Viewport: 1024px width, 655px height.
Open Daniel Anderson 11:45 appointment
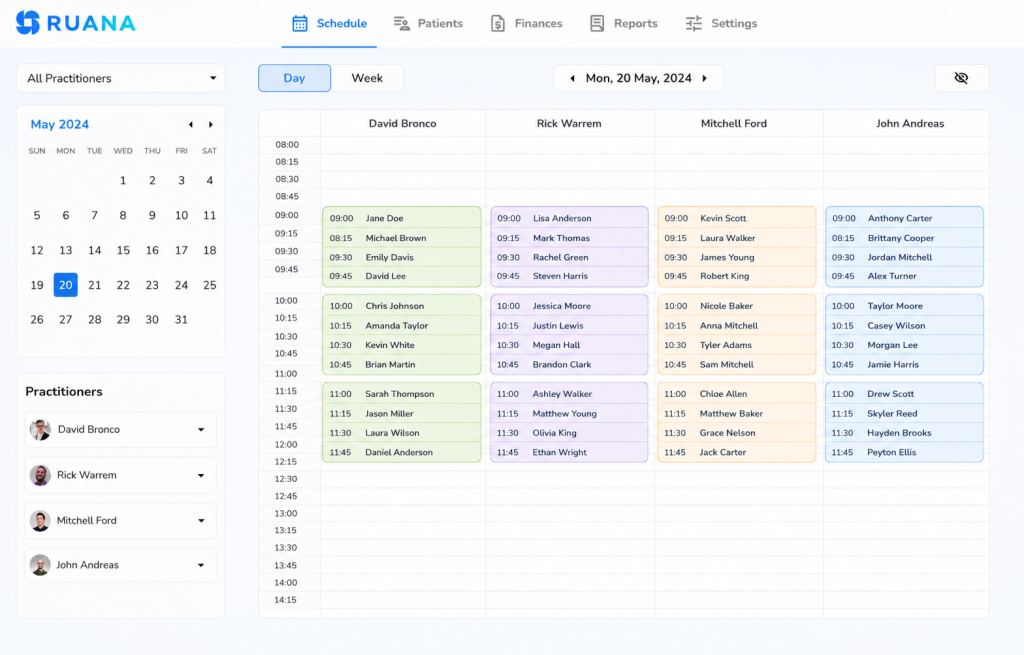click(402, 452)
